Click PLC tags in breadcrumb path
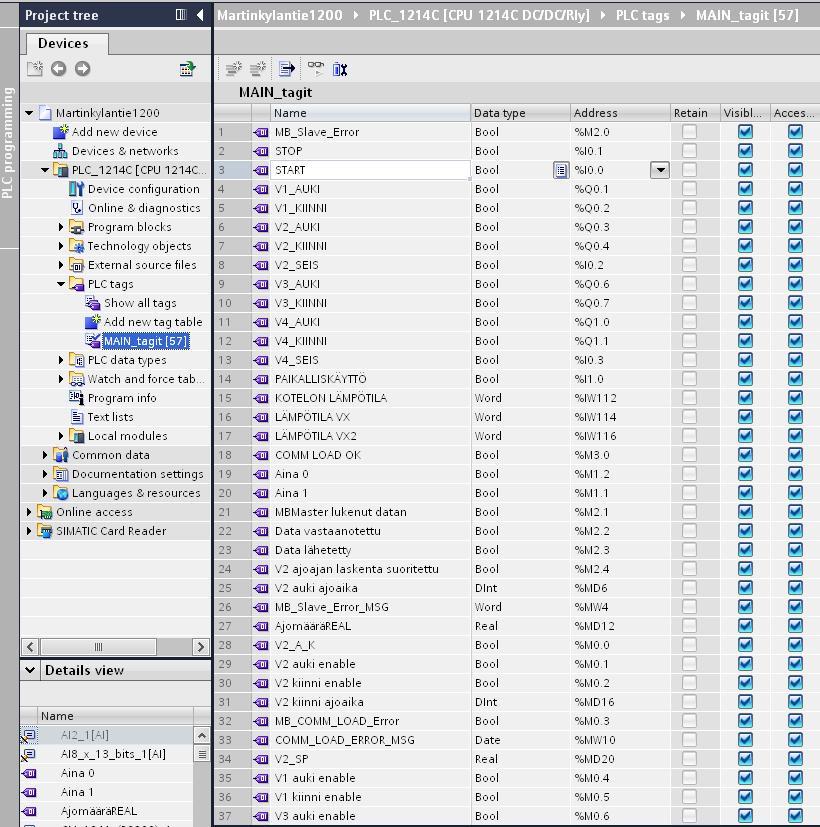 [x=642, y=15]
